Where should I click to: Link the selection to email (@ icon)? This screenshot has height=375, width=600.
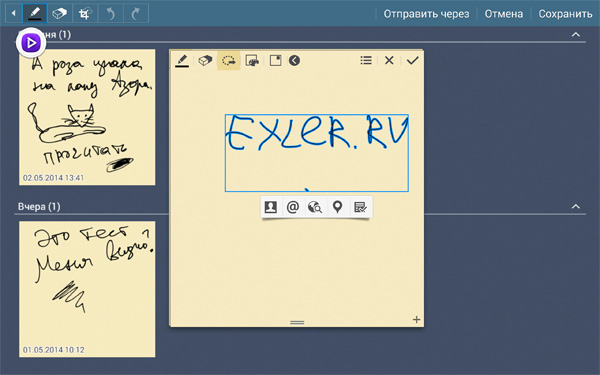(293, 207)
